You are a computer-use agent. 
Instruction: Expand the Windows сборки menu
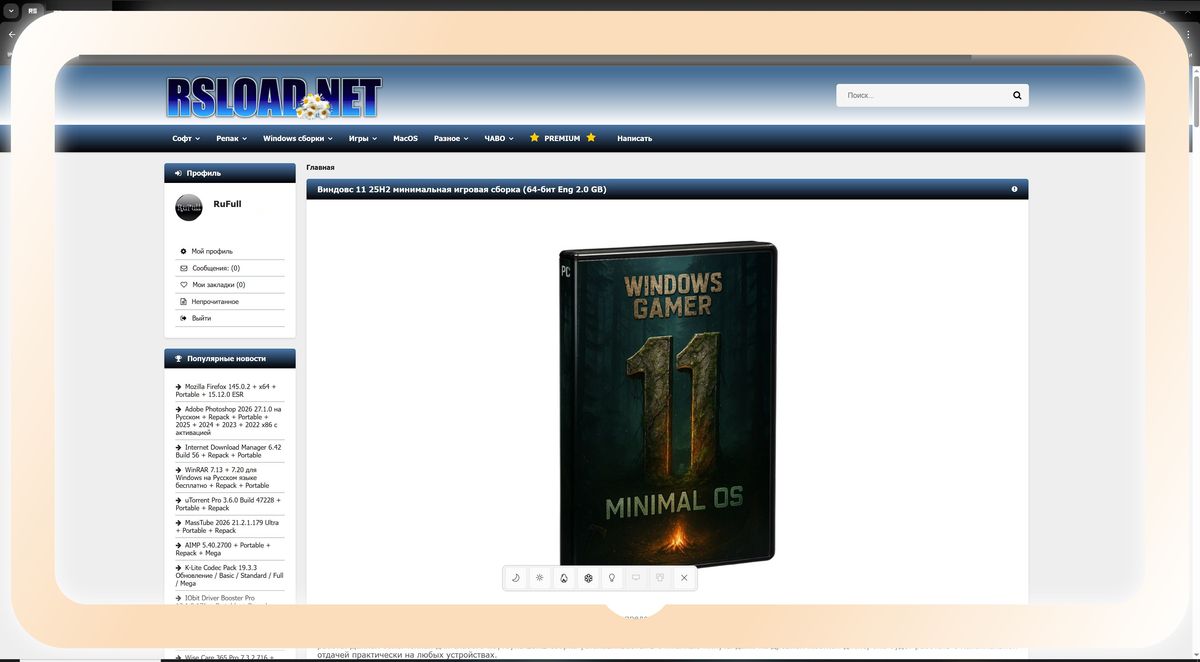pyautogui.click(x=298, y=139)
